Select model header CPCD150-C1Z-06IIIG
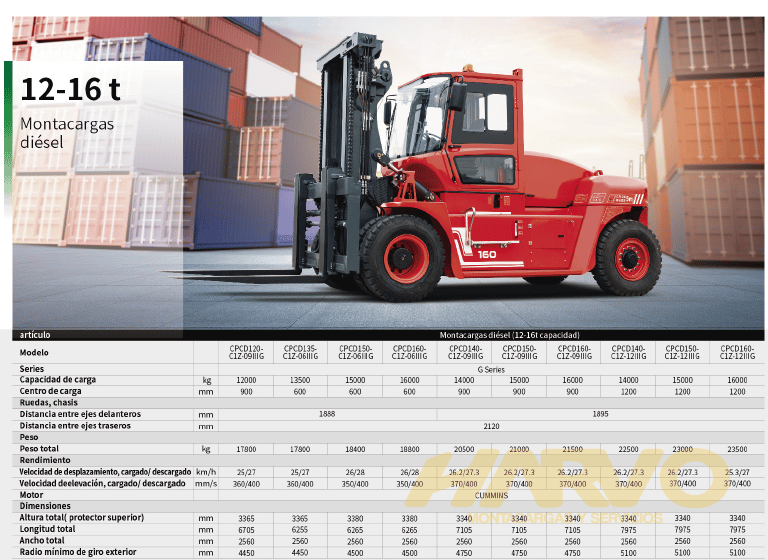This screenshot has width=768, height=560. 356,353
